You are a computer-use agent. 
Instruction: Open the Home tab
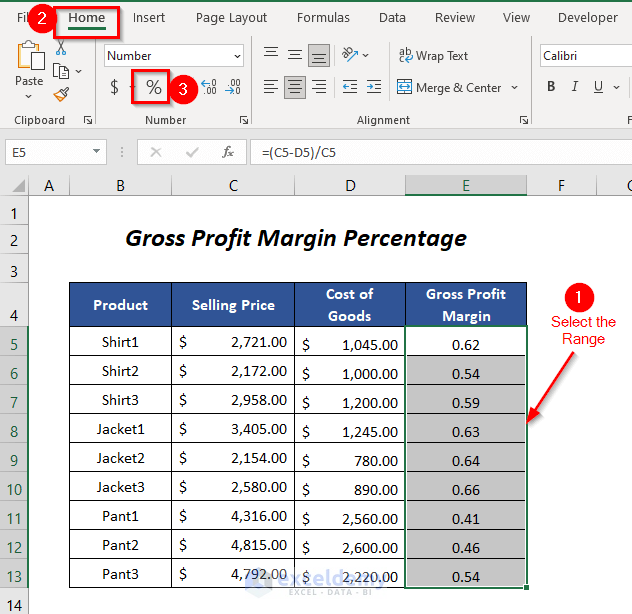pyautogui.click(x=87, y=18)
